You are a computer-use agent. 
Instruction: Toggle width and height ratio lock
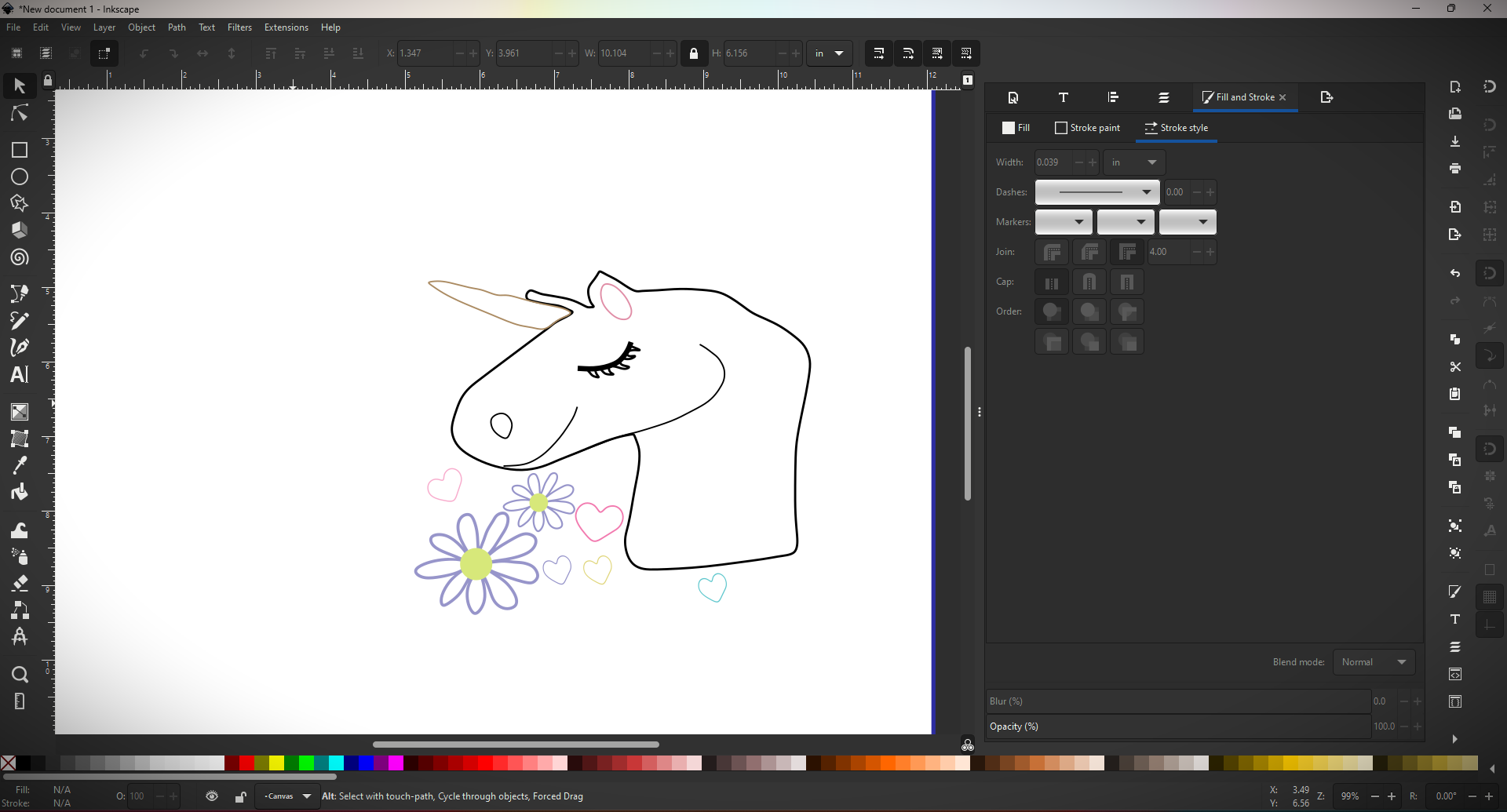click(x=694, y=53)
